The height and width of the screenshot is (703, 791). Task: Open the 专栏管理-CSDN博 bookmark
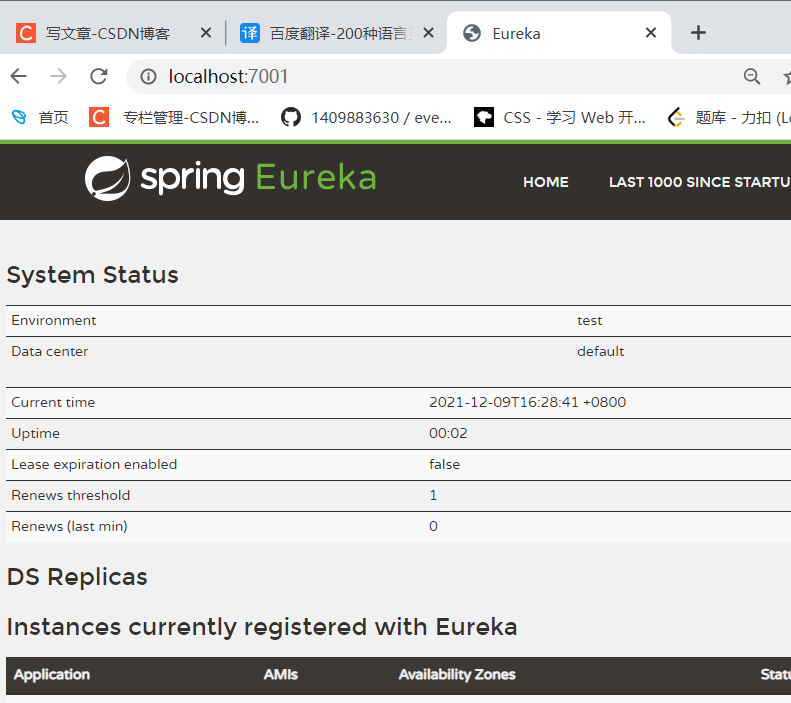pos(174,118)
